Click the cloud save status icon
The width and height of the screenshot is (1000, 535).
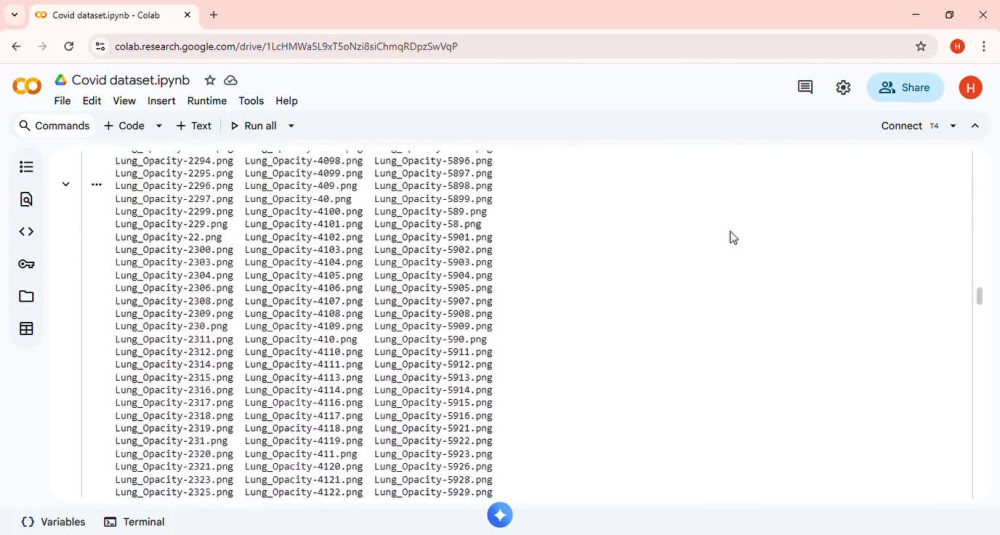point(231,80)
